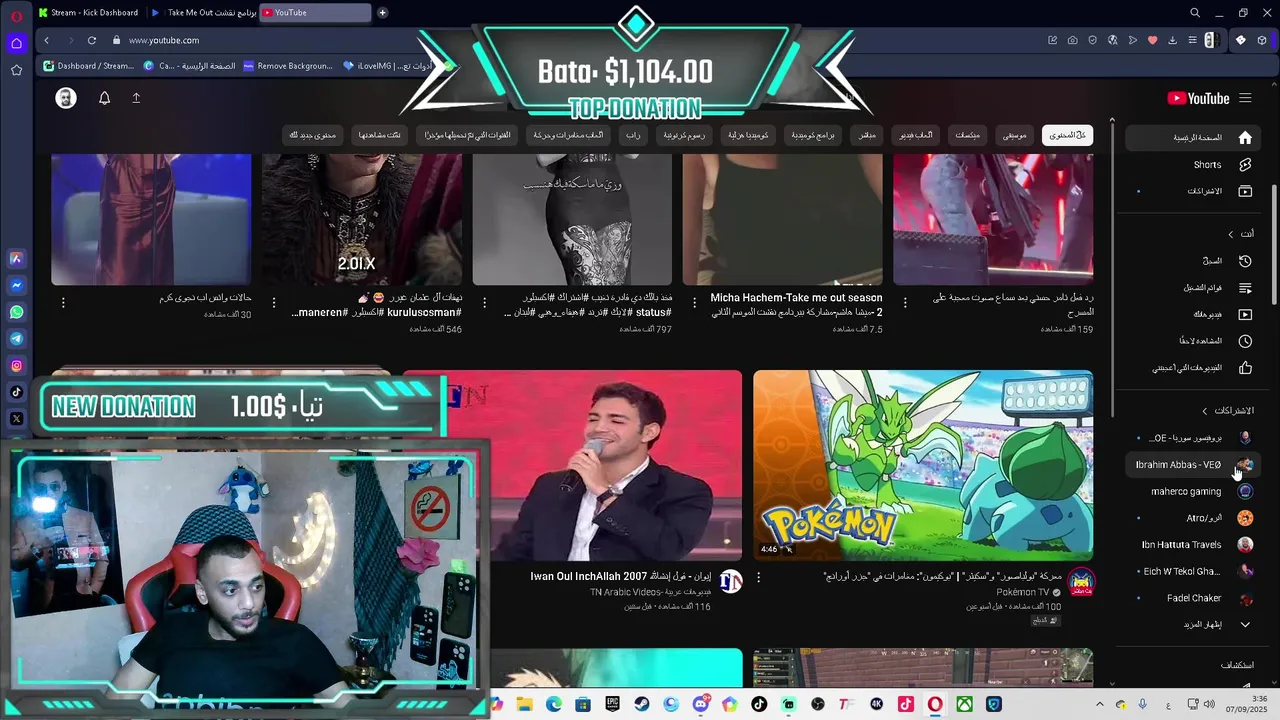Select the 'All' filter chip
The width and height of the screenshot is (1280, 720).
(x=1067, y=135)
